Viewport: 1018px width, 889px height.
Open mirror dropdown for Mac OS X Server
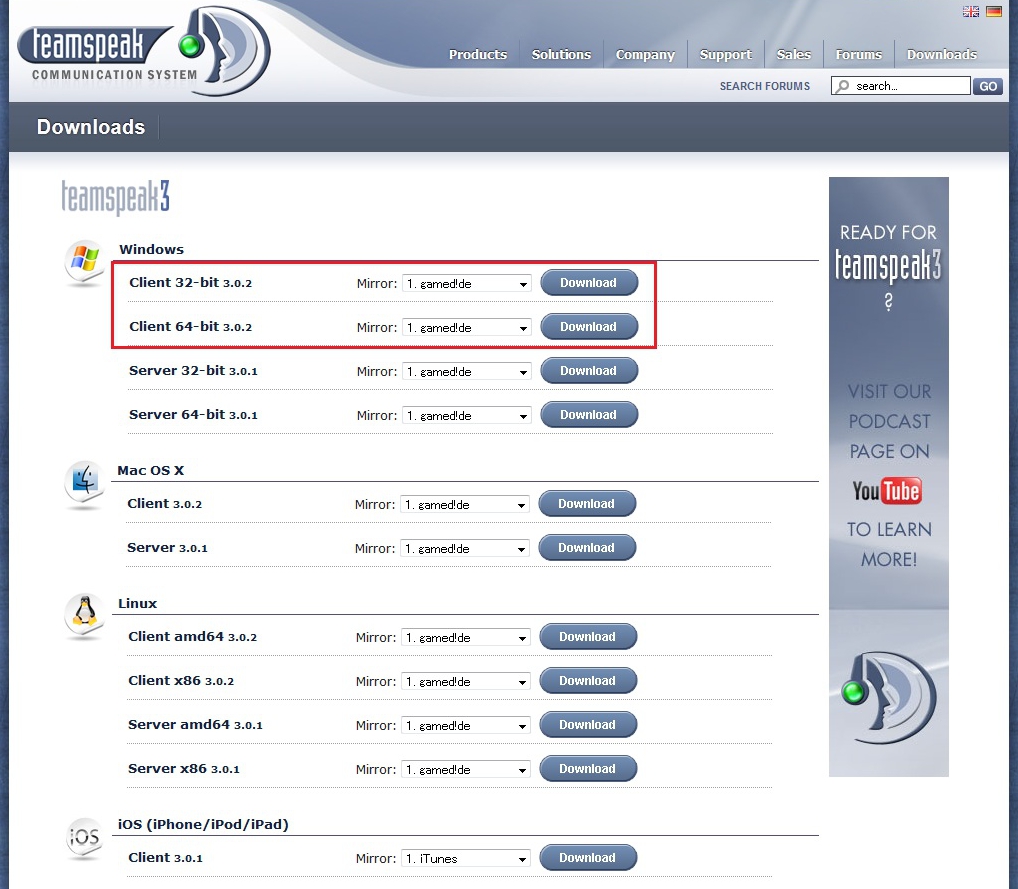(x=465, y=549)
